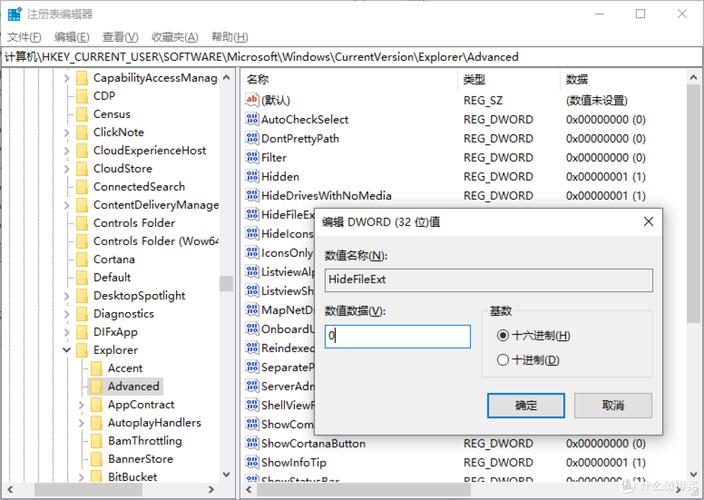Click the BannerStore folder icon
This screenshot has height=500, width=704.
[x=96, y=459]
